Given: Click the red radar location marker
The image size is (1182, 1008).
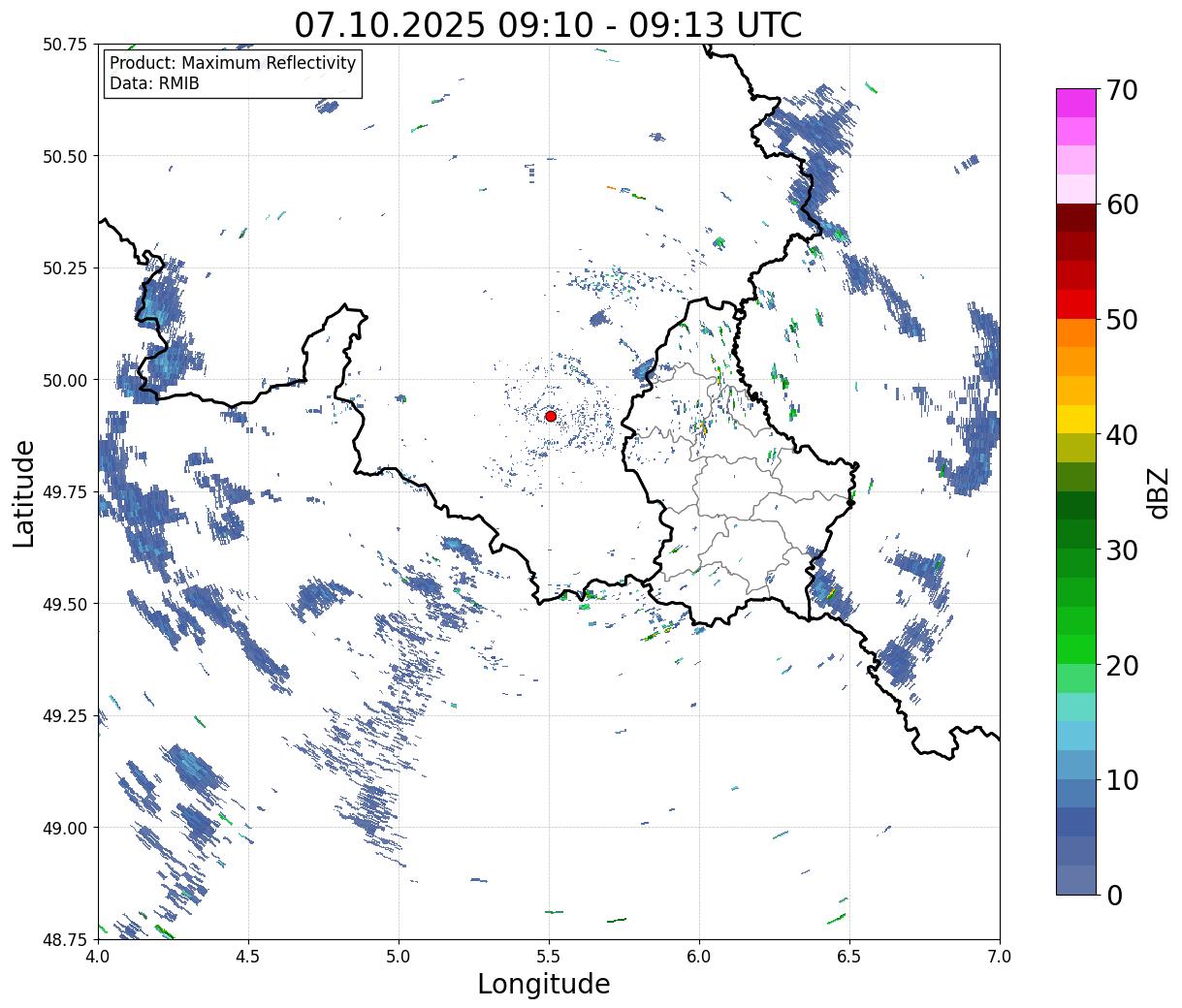Looking at the screenshot, I should pyautogui.click(x=551, y=416).
